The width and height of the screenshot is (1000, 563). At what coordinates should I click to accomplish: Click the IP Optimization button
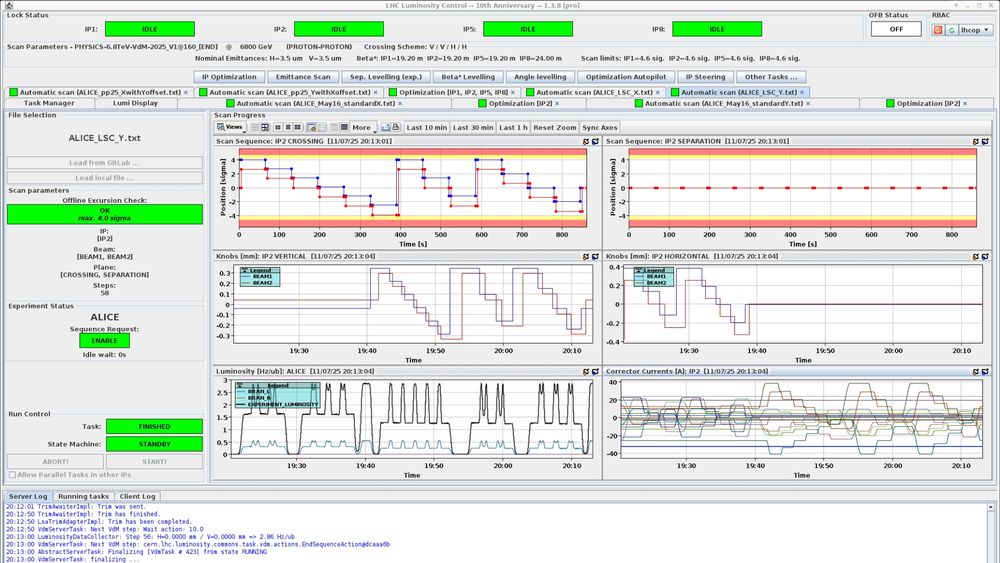click(x=229, y=77)
